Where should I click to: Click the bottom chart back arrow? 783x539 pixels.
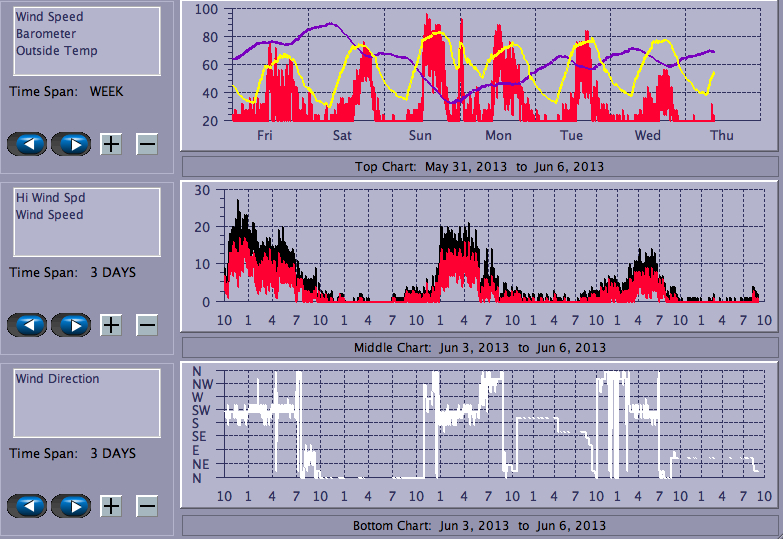coord(27,506)
